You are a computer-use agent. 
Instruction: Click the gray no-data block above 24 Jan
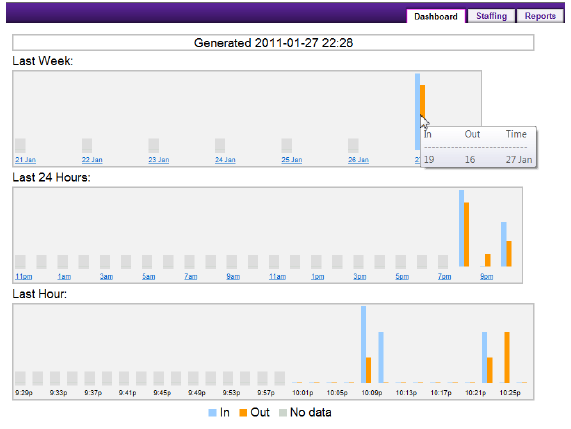[x=220, y=146]
